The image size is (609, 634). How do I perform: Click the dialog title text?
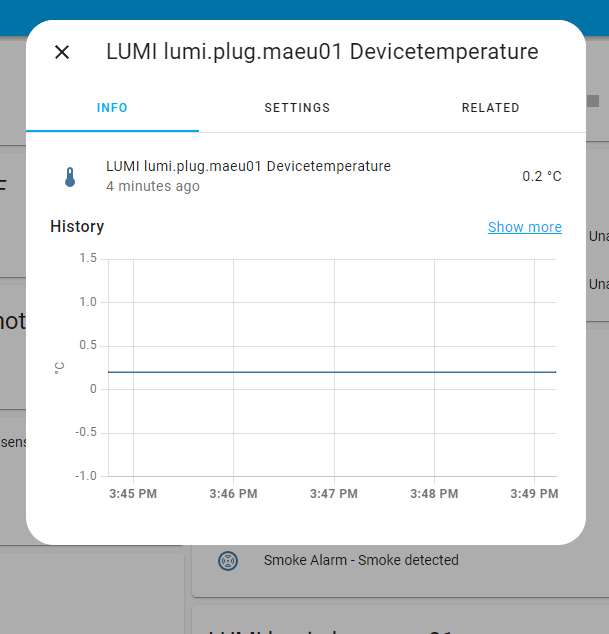[322, 52]
